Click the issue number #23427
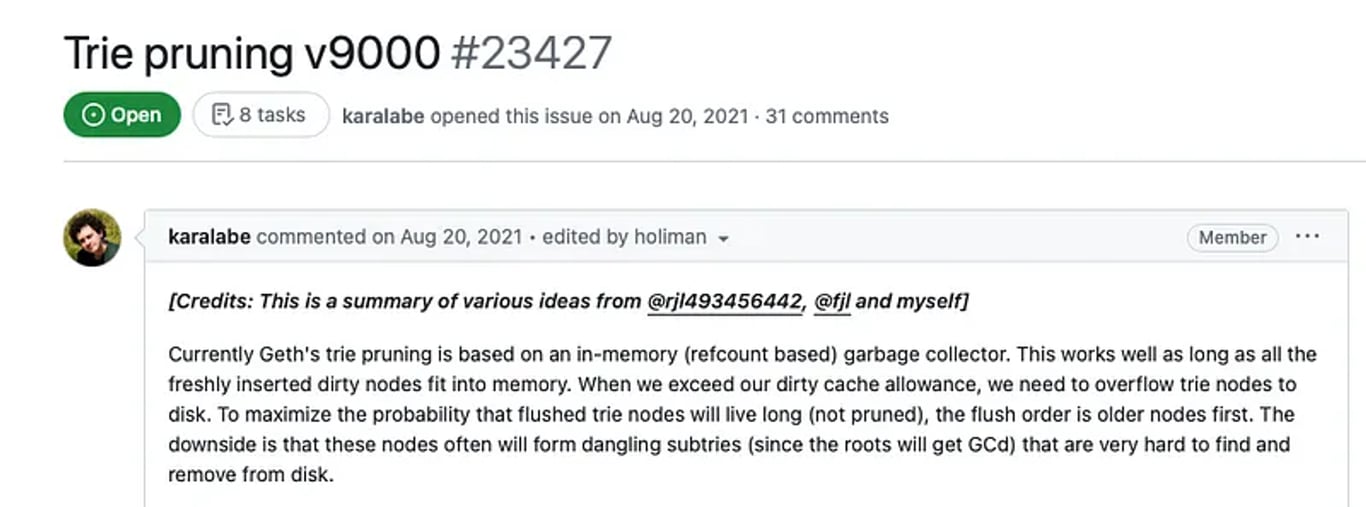The image size is (1366, 507). 531,53
